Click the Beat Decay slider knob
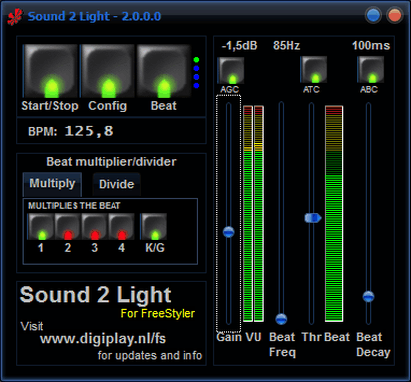The height and width of the screenshot is (382, 411). (x=368, y=296)
